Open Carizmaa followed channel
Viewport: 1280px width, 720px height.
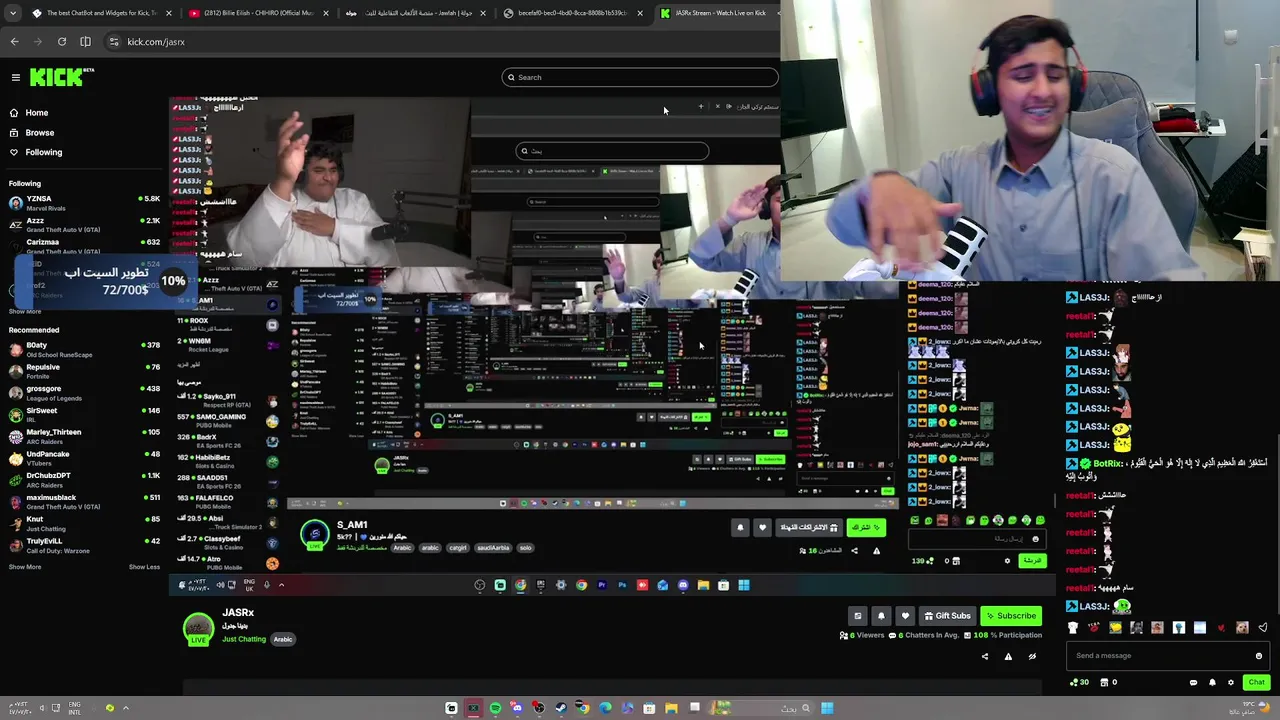click(x=84, y=246)
